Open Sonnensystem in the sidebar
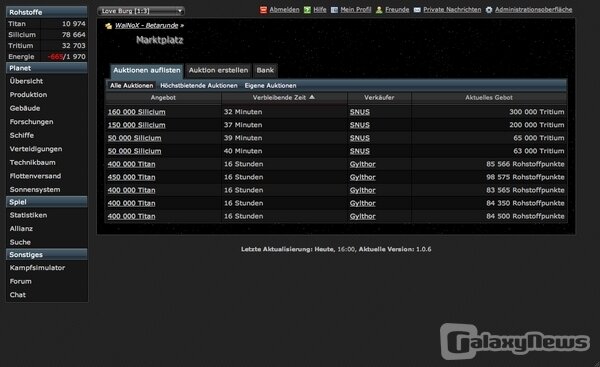Viewport: 600px width, 367px height. (x=35, y=190)
